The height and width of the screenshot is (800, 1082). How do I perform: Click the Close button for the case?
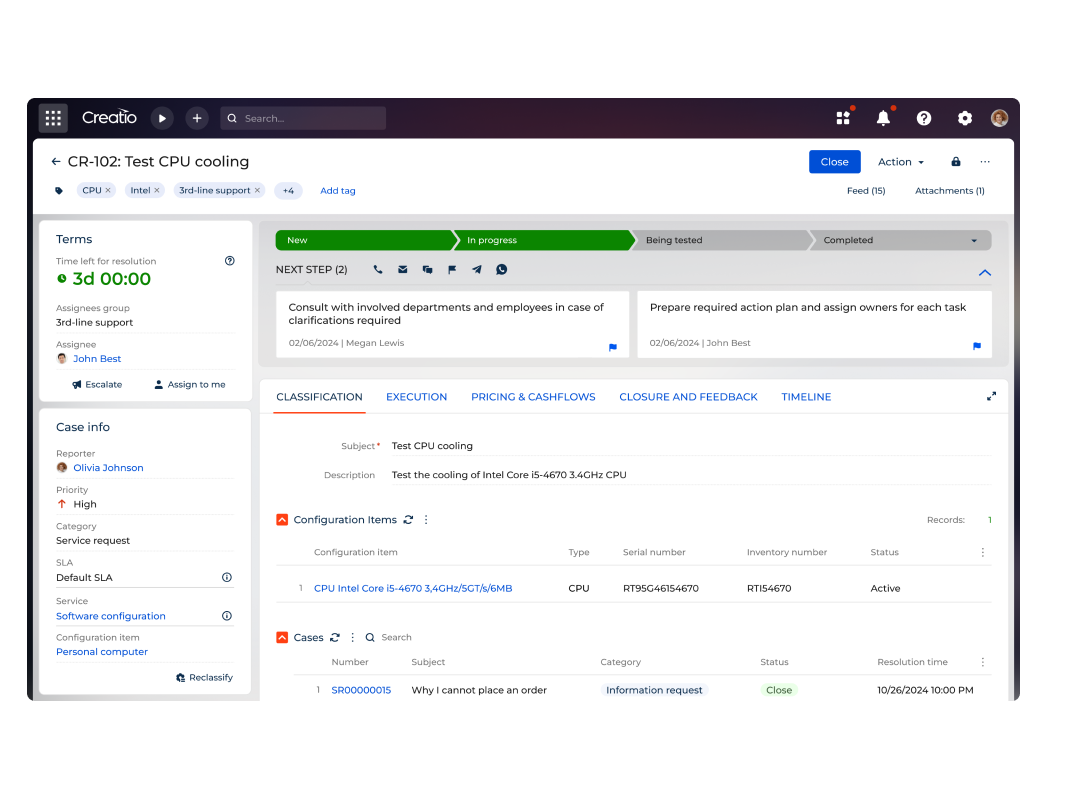pos(834,161)
